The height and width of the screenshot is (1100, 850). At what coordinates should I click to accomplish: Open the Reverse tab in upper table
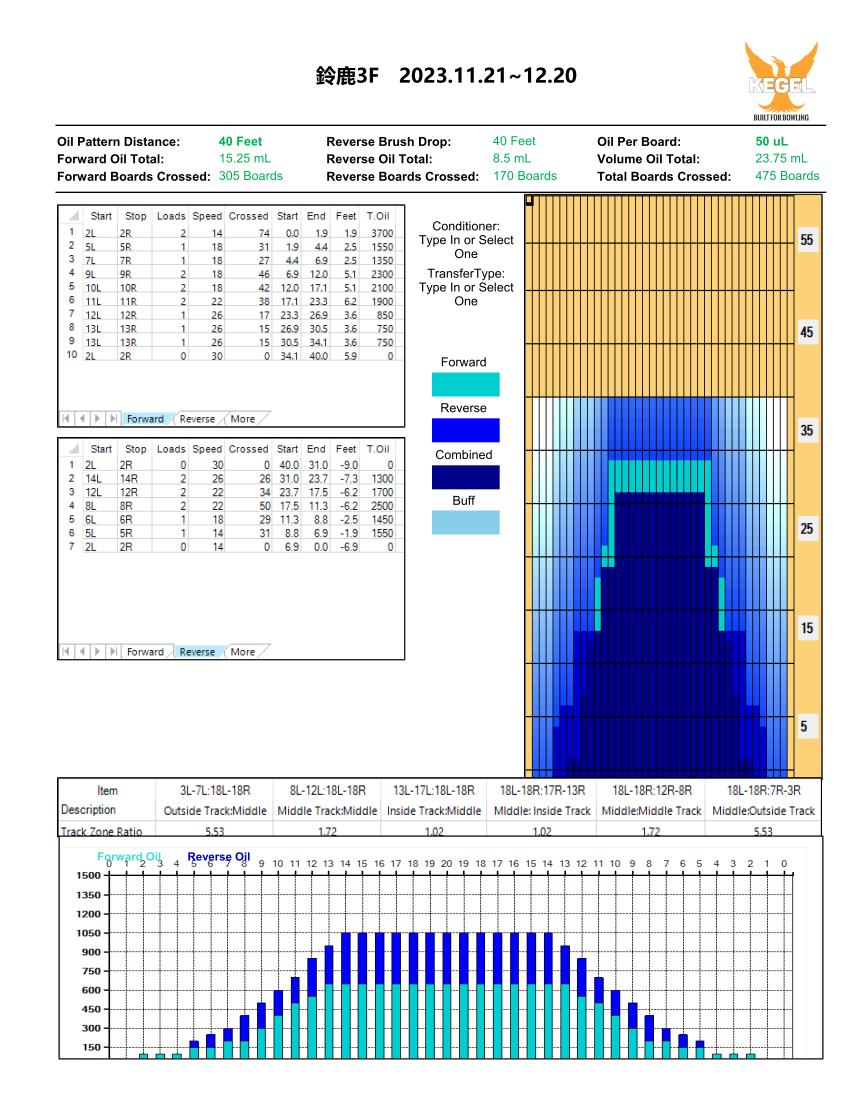(x=197, y=419)
